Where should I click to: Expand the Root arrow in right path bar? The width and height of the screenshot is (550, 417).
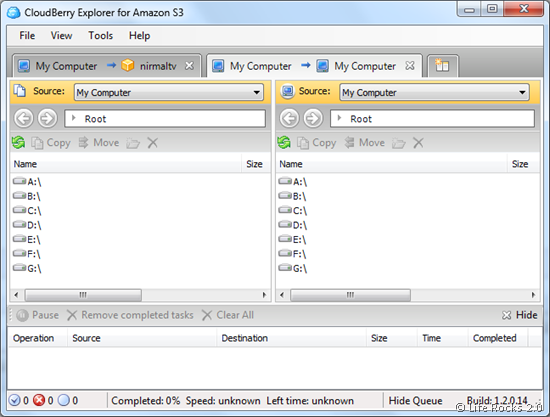[x=339, y=118]
